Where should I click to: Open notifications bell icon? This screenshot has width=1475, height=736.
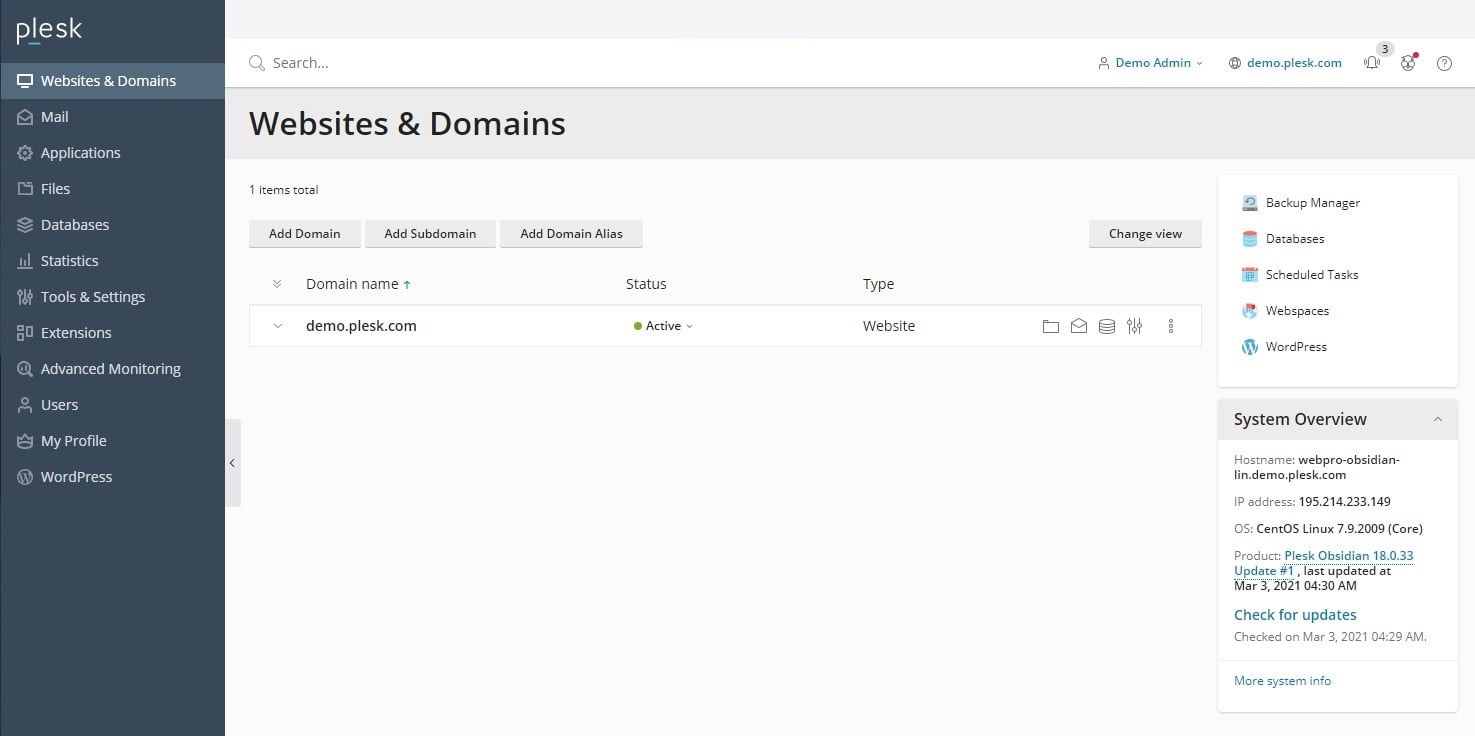click(x=1372, y=62)
